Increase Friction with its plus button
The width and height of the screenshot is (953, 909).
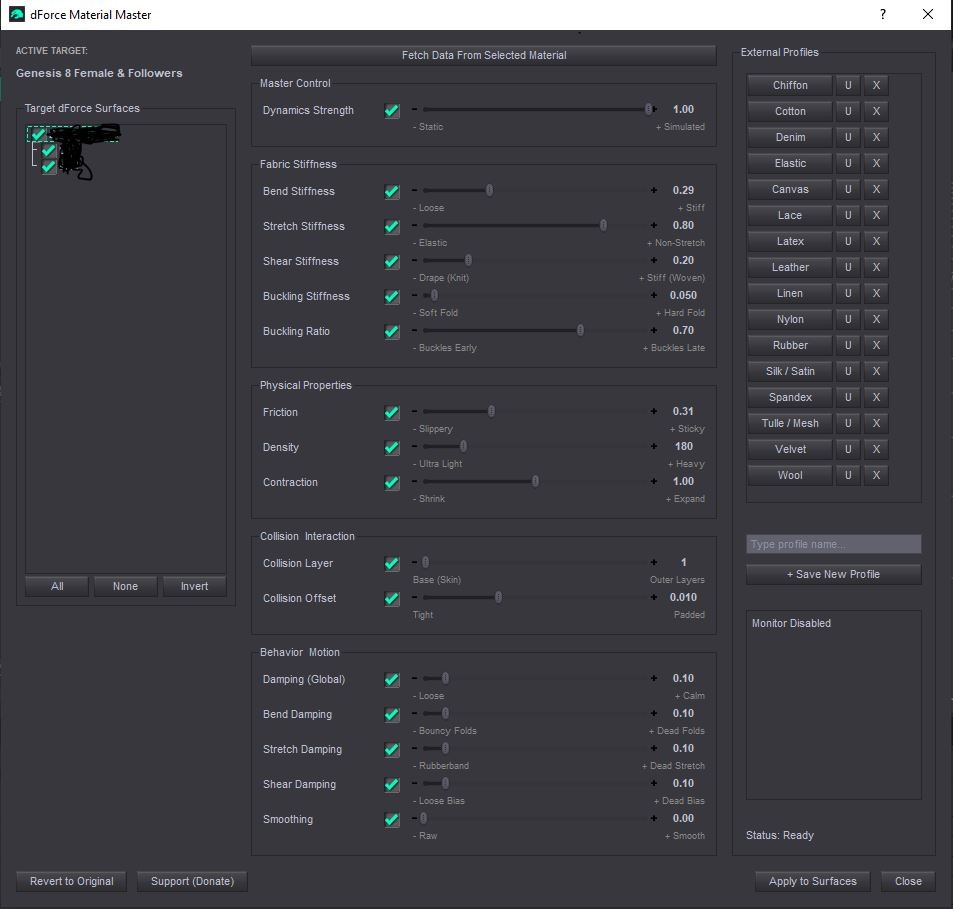coord(653,411)
